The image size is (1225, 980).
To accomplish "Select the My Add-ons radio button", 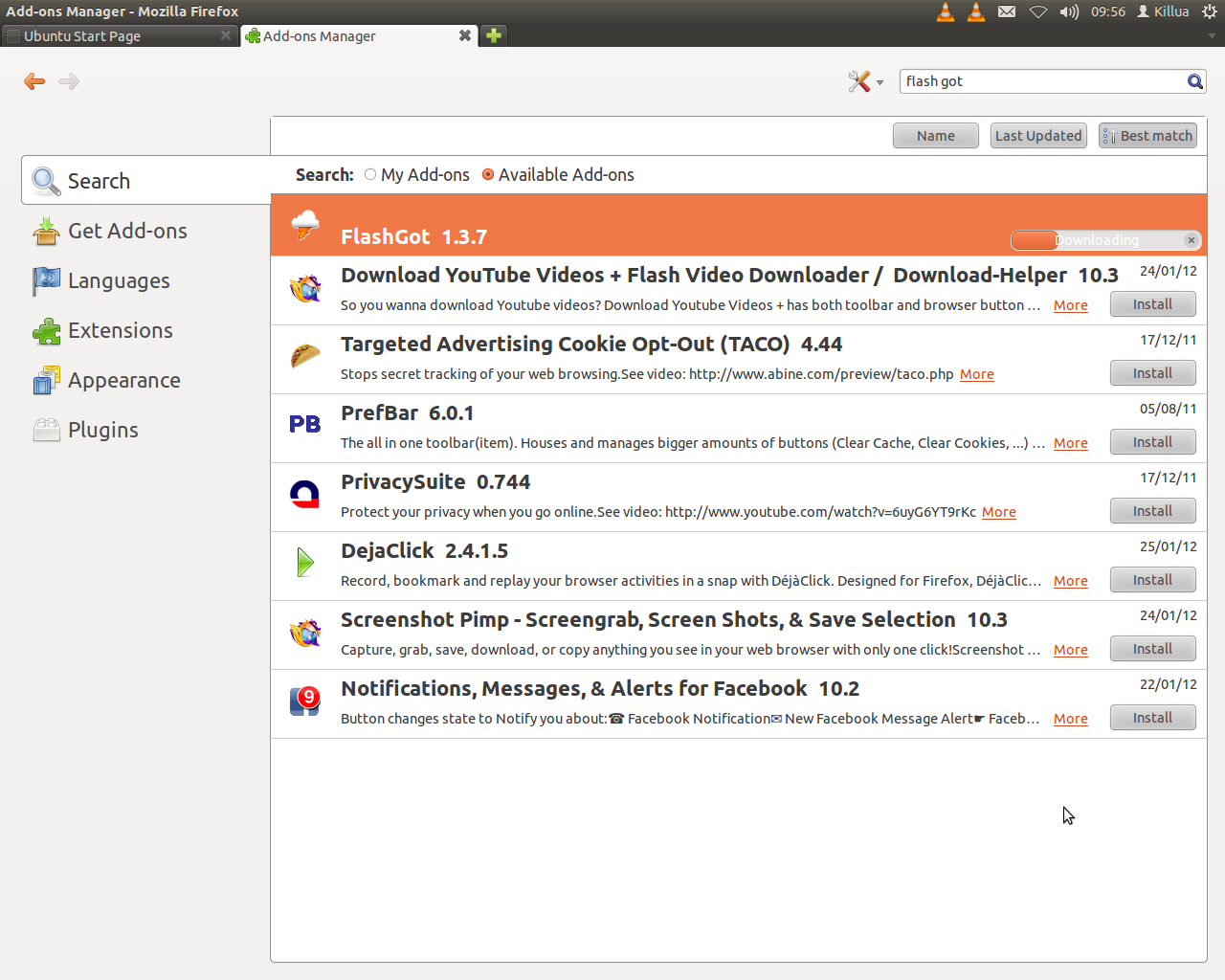I will [x=370, y=174].
